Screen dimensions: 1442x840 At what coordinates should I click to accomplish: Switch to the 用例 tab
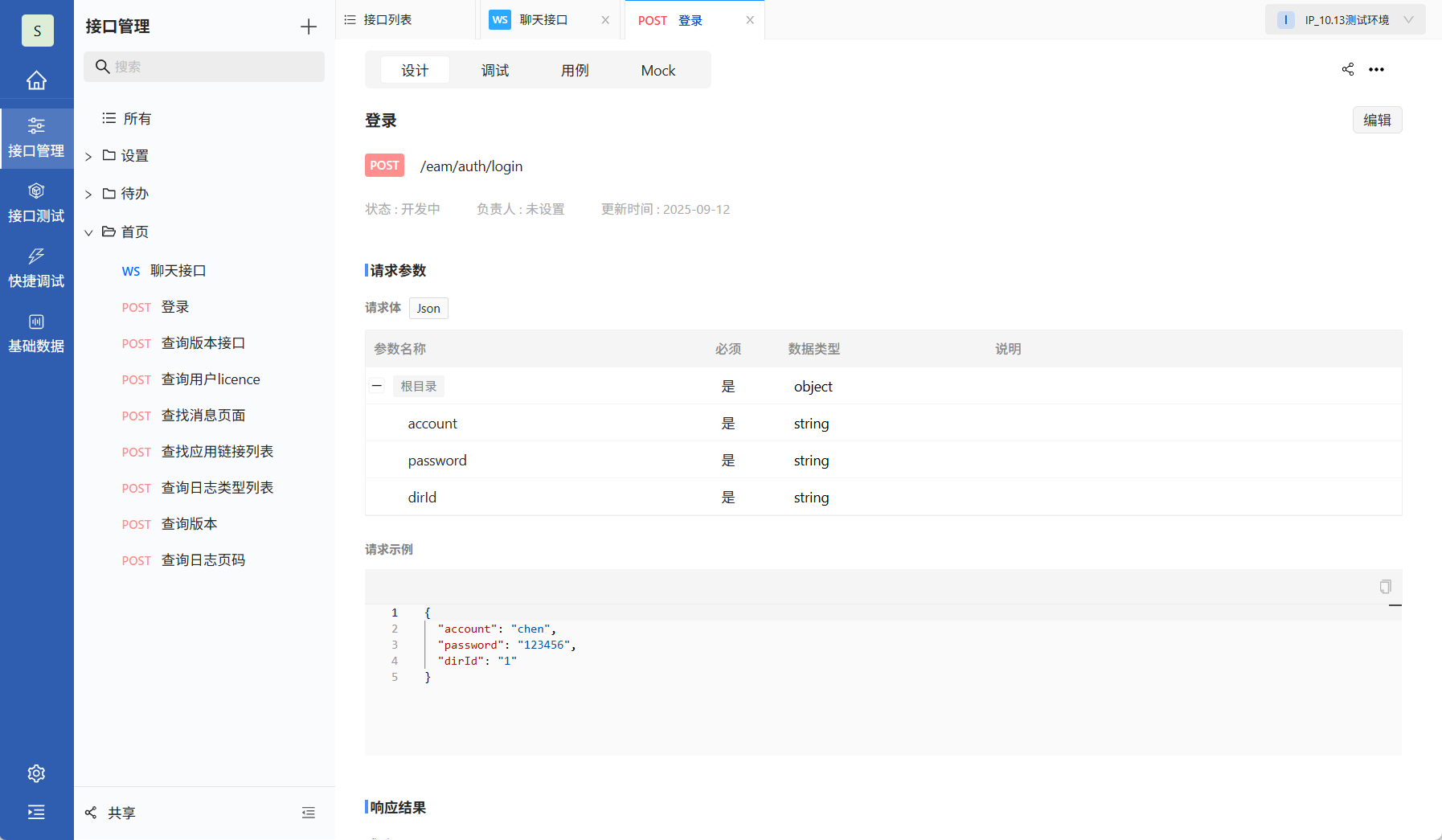coord(575,70)
